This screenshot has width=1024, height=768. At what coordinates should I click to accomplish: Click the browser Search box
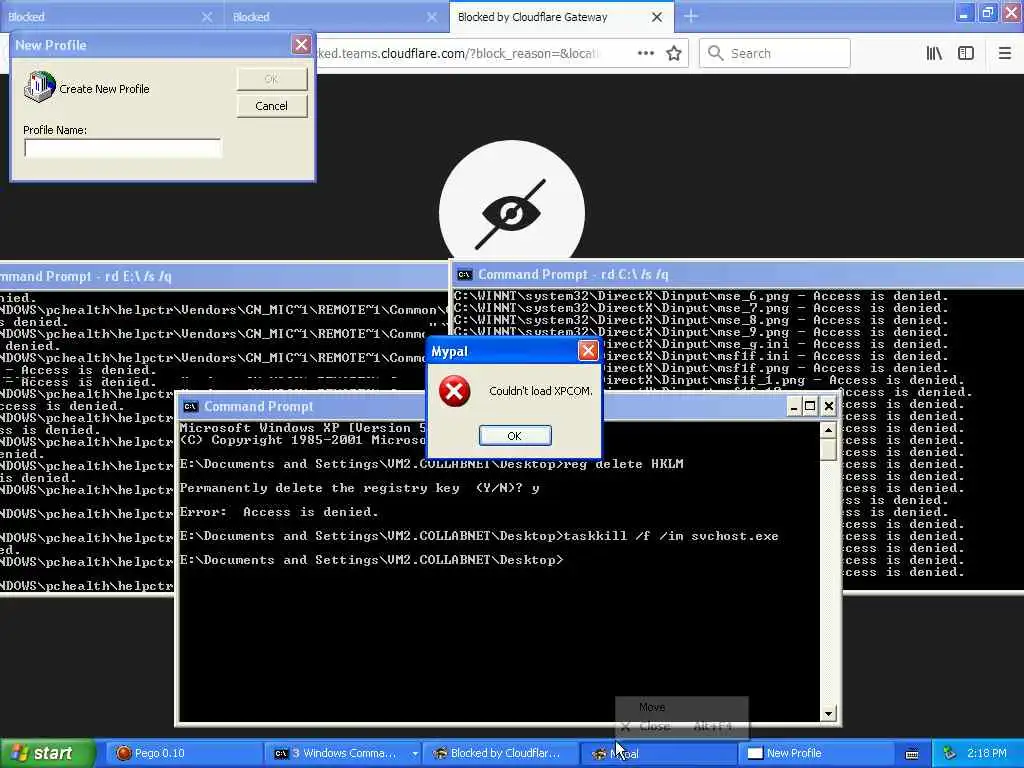coord(775,53)
